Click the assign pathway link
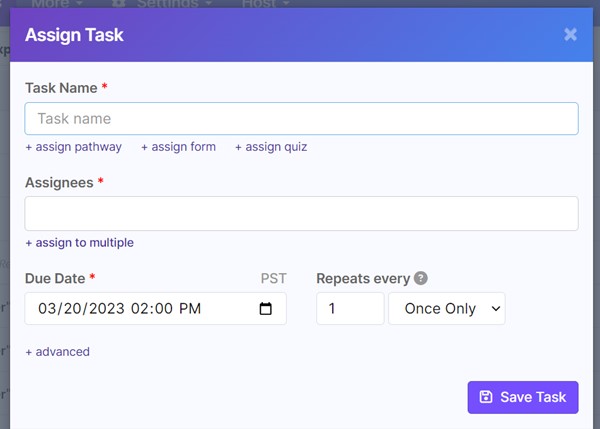Screen dimensions: 600x429 coord(74,147)
